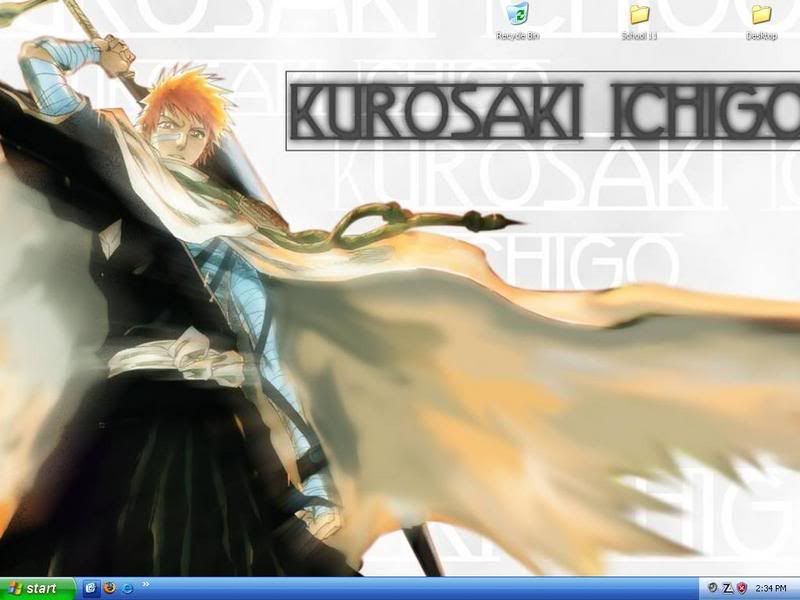Click the Kurosaki Ichigo title banner on wallpaper
This screenshot has height=600, width=800.
click(x=540, y=112)
